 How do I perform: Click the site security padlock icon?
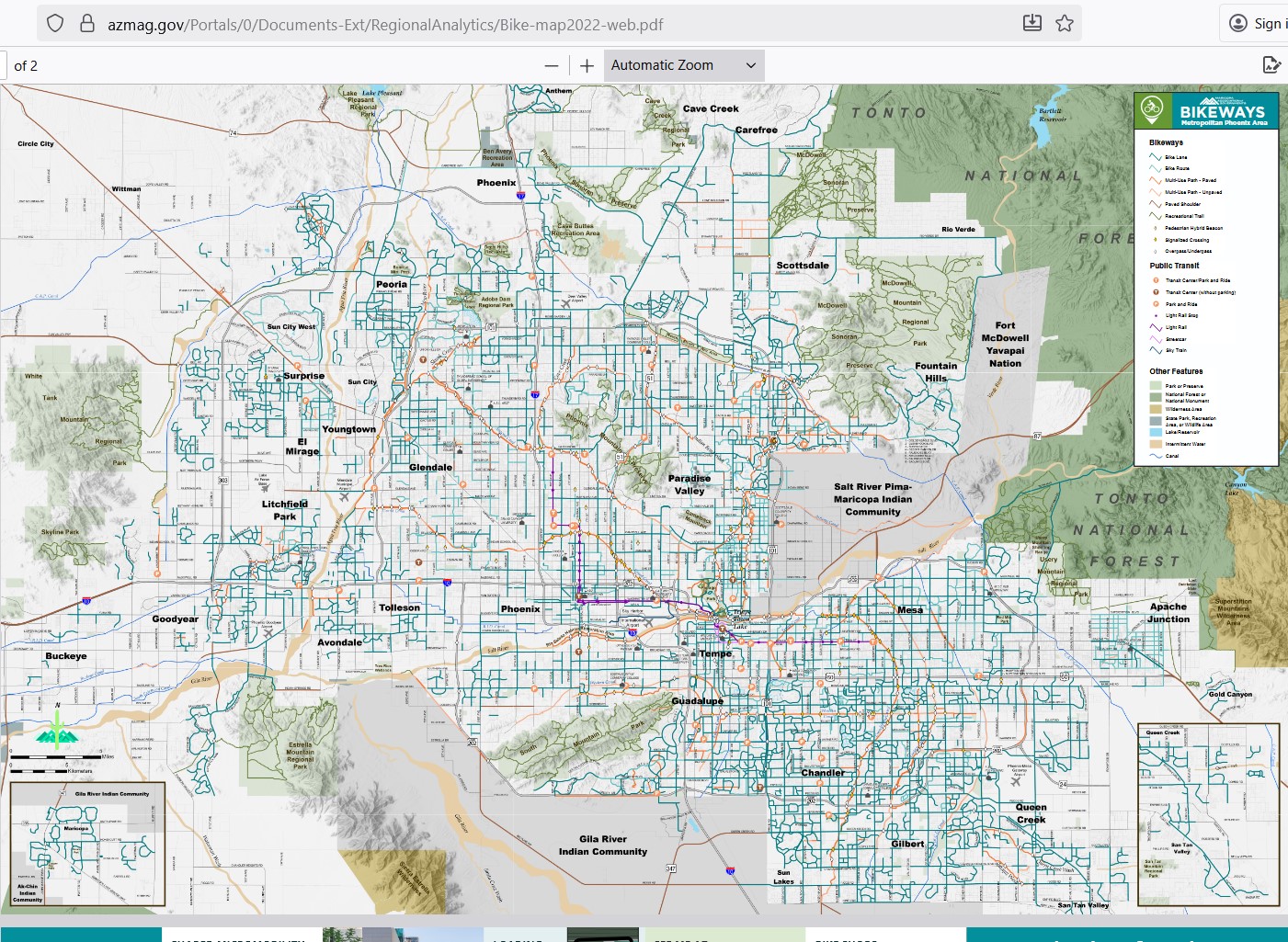pyautogui.click(x=87, y=24)
